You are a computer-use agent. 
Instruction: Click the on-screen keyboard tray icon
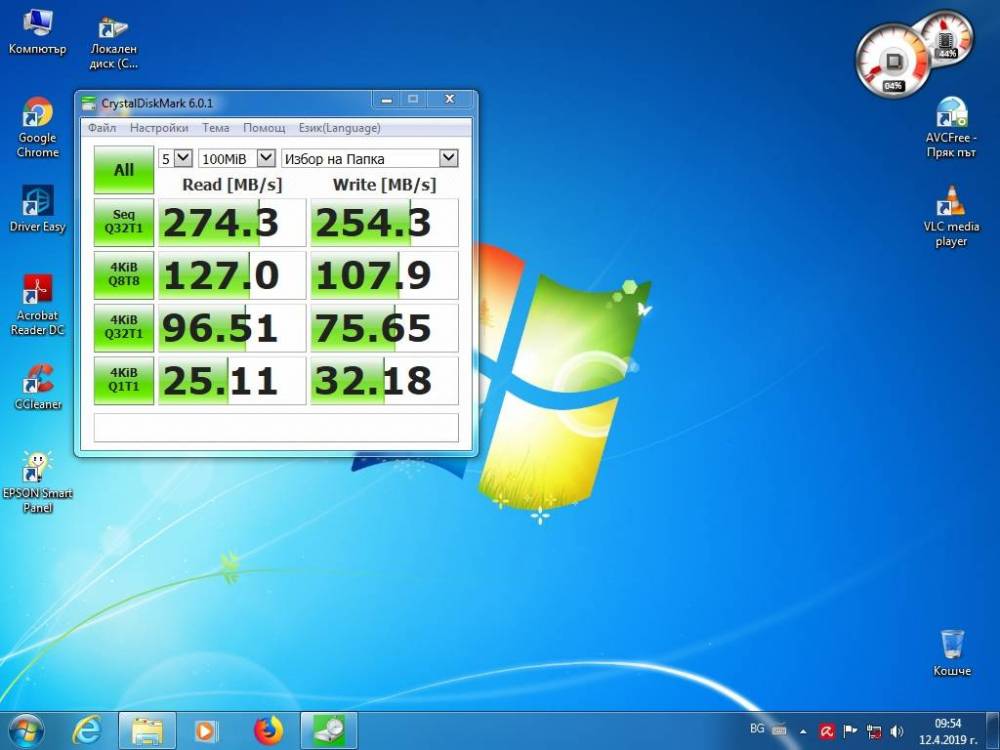pos(779,729)
